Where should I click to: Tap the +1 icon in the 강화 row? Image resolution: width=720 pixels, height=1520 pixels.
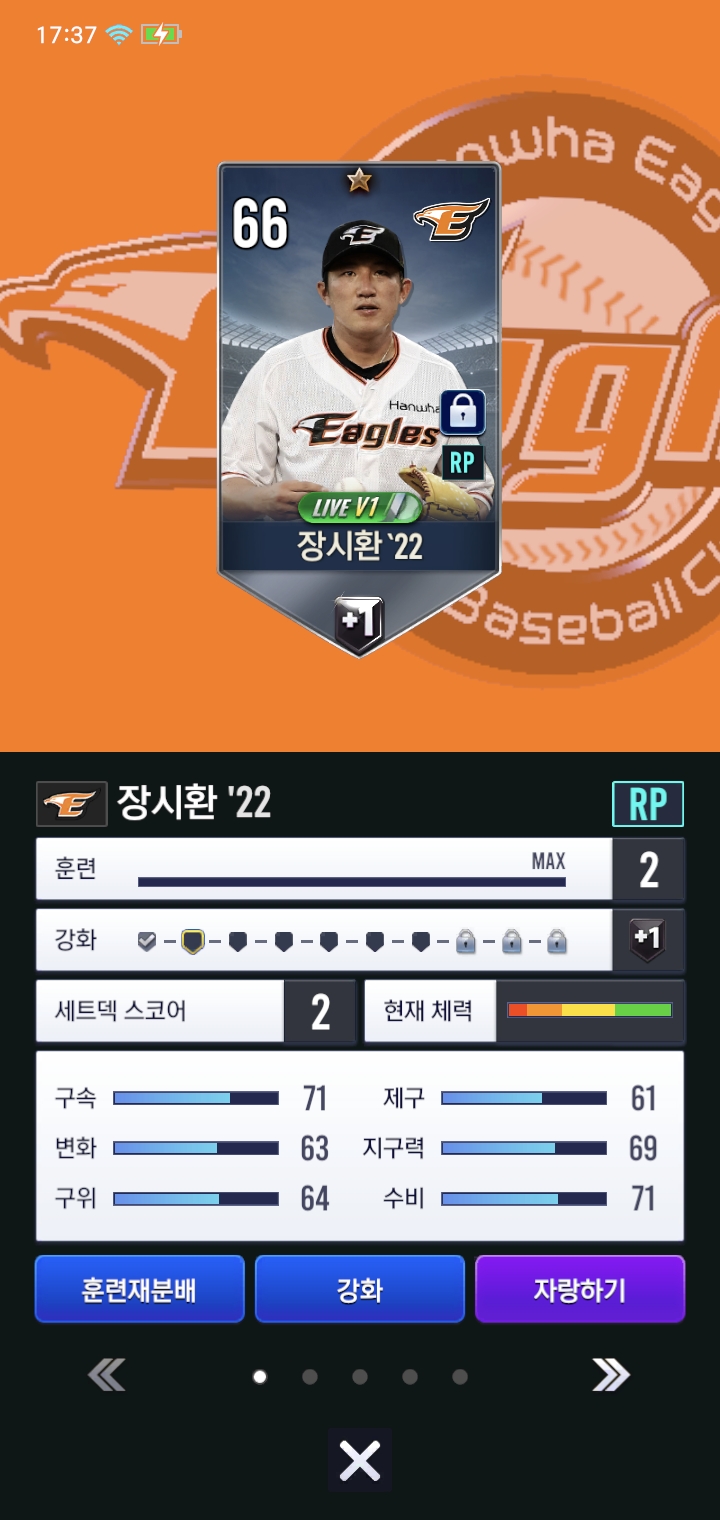(x=648, y=940)
